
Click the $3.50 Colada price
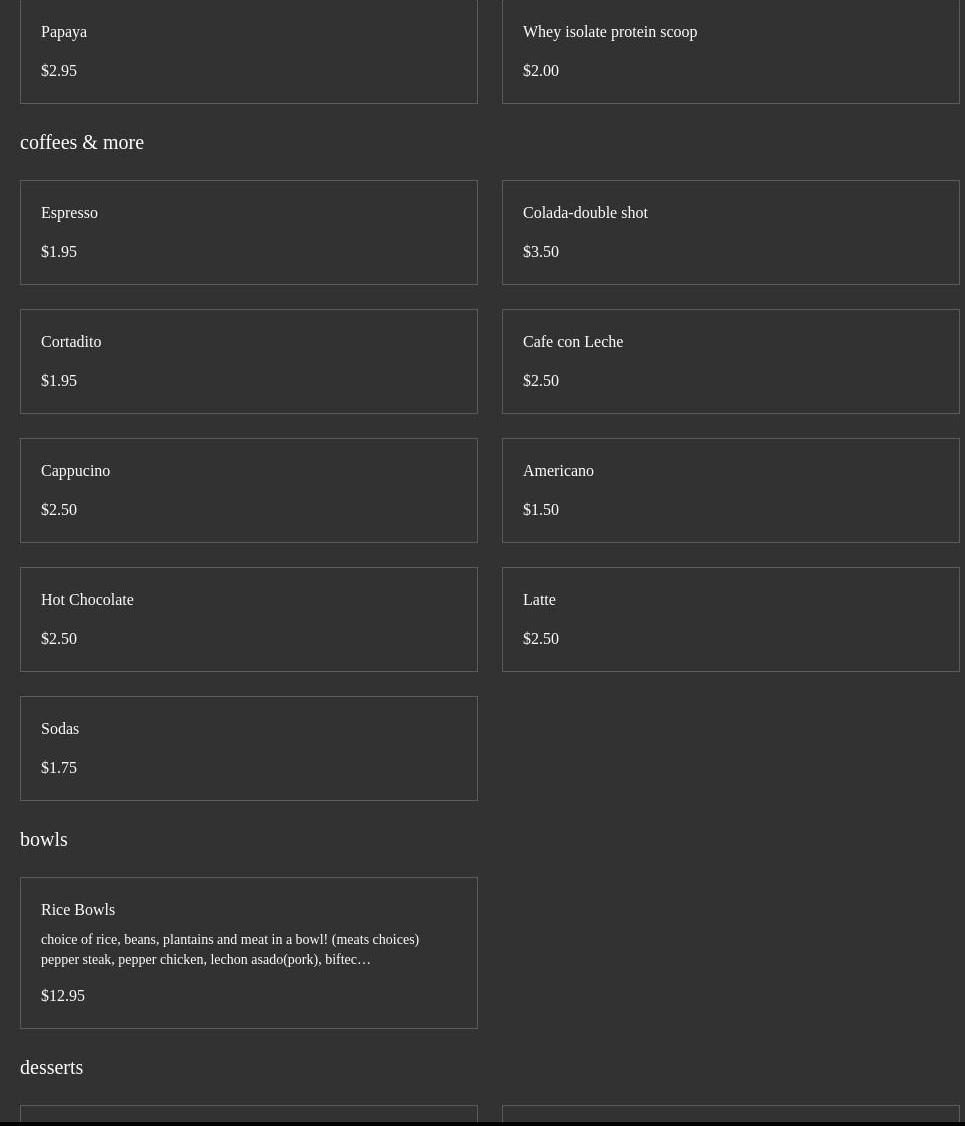(x=541, y=251)
